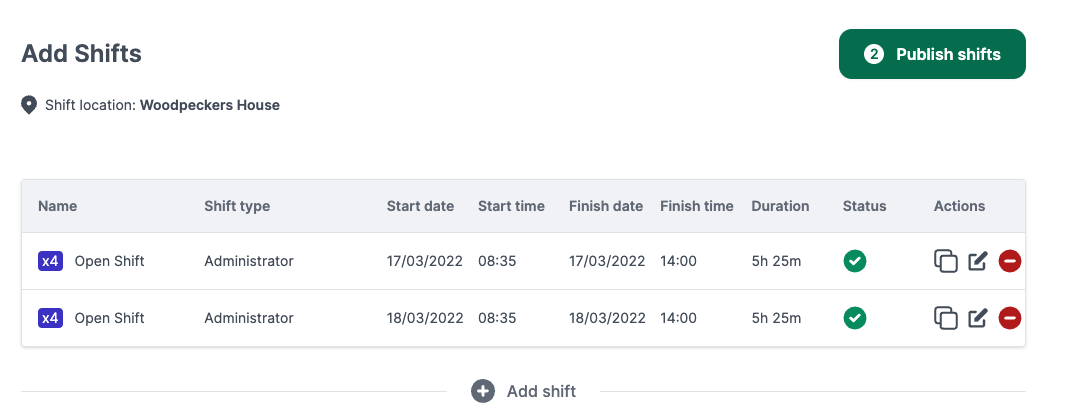Click the shift location pin icon
The height and width of the screenshot is (414, 1066).
(29, 105)
